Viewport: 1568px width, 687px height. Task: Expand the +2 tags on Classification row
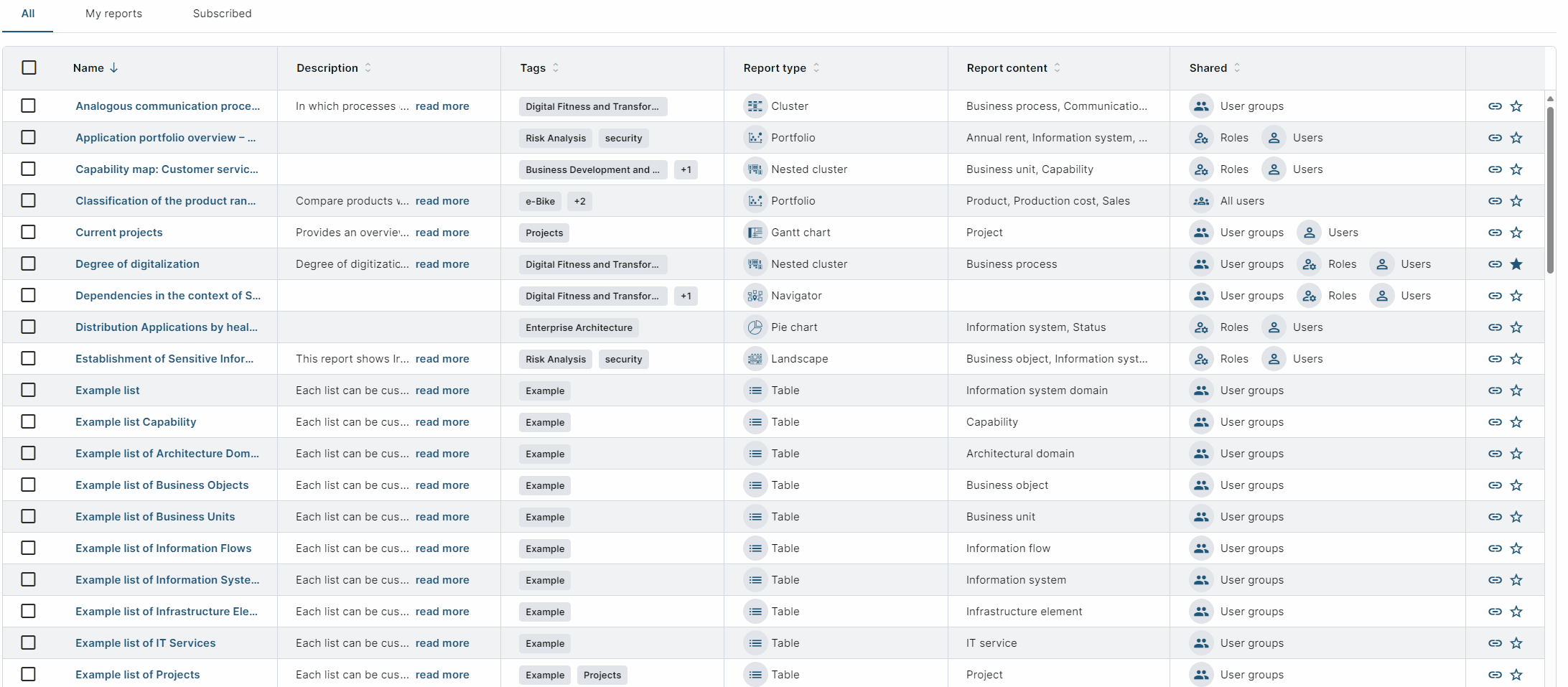point(579,201)
